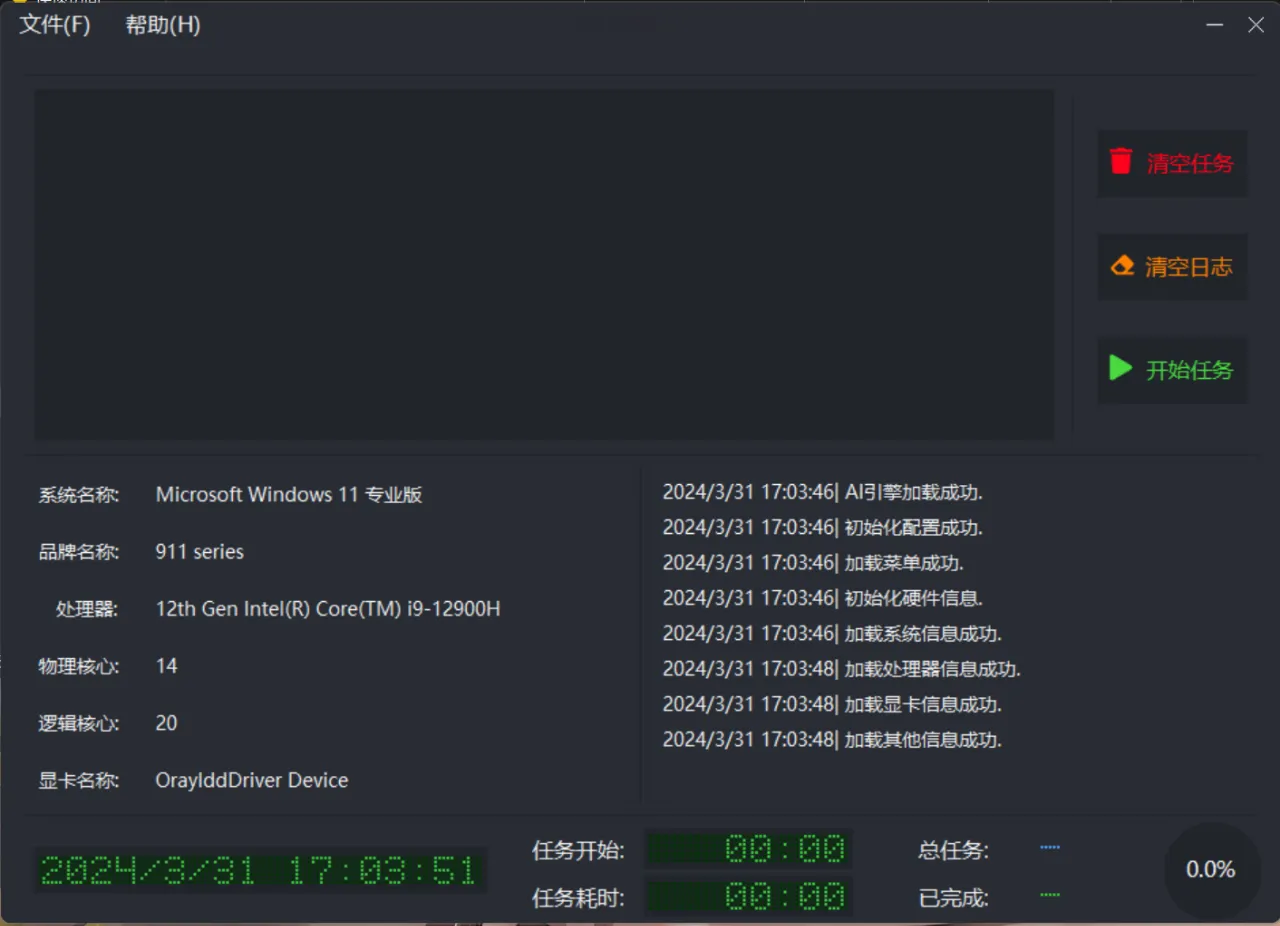Click the '911 series' brand value
Image resolution: width=1280 pixels, height=926 pixels.
pos(200,552)
